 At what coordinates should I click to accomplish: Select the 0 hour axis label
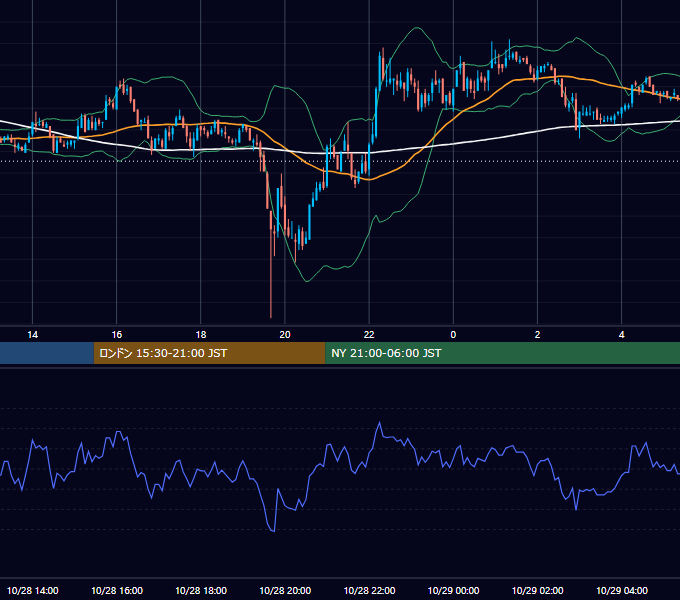pos(453,334)
